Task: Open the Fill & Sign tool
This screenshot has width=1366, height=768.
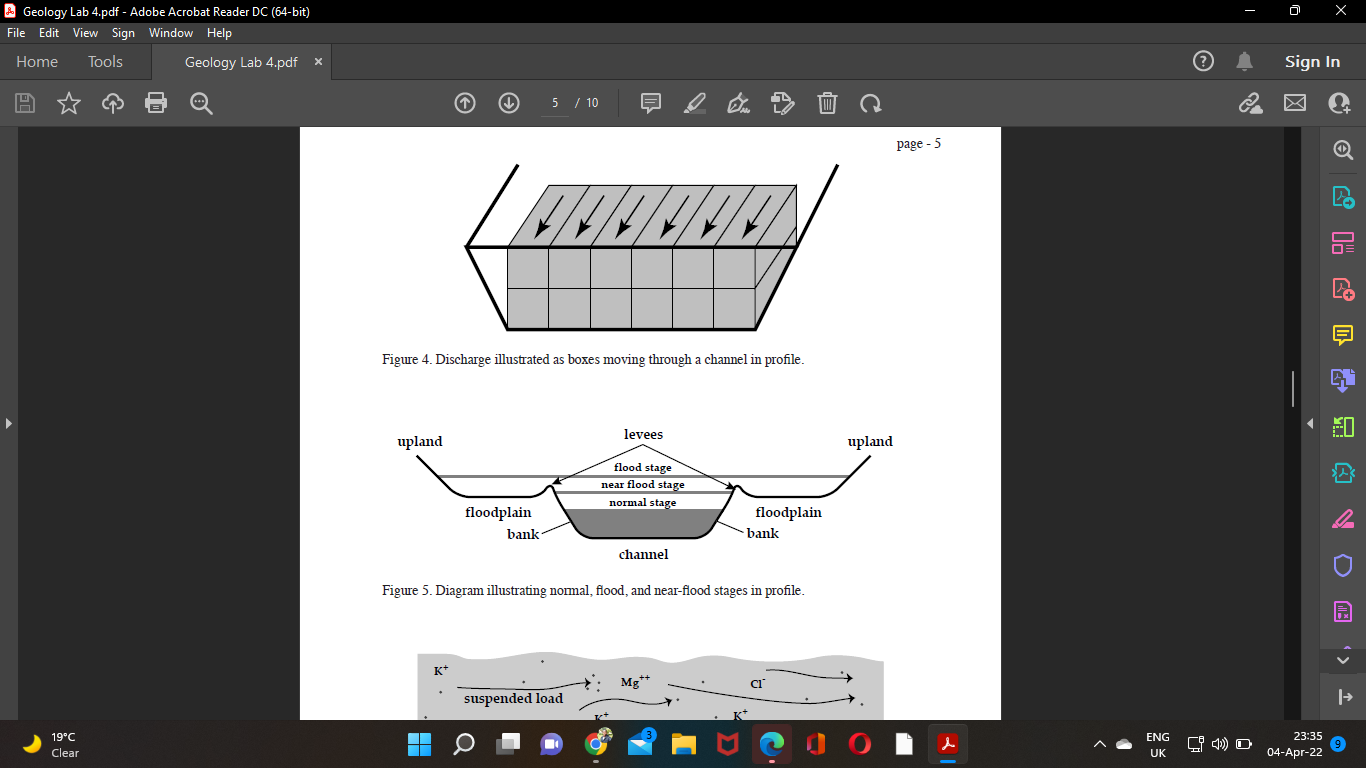Action: point(1342,519)
